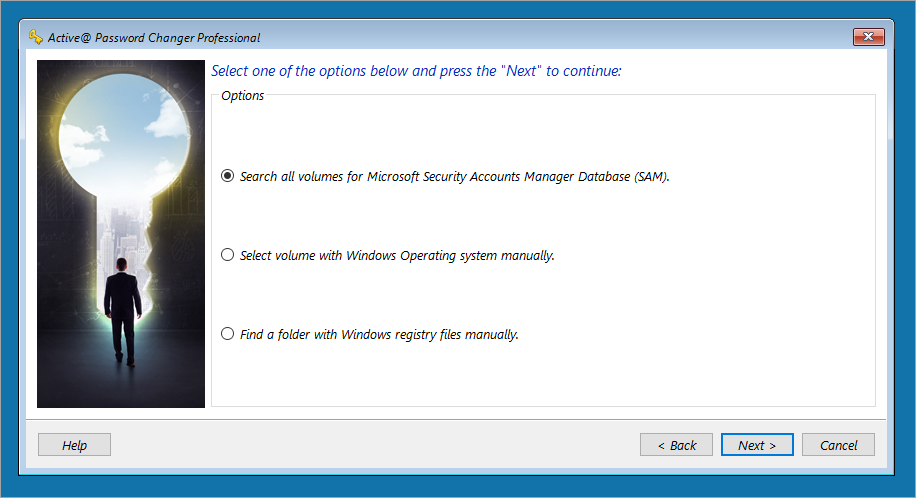Click the Search all volumes option label text

click(454, 177)
